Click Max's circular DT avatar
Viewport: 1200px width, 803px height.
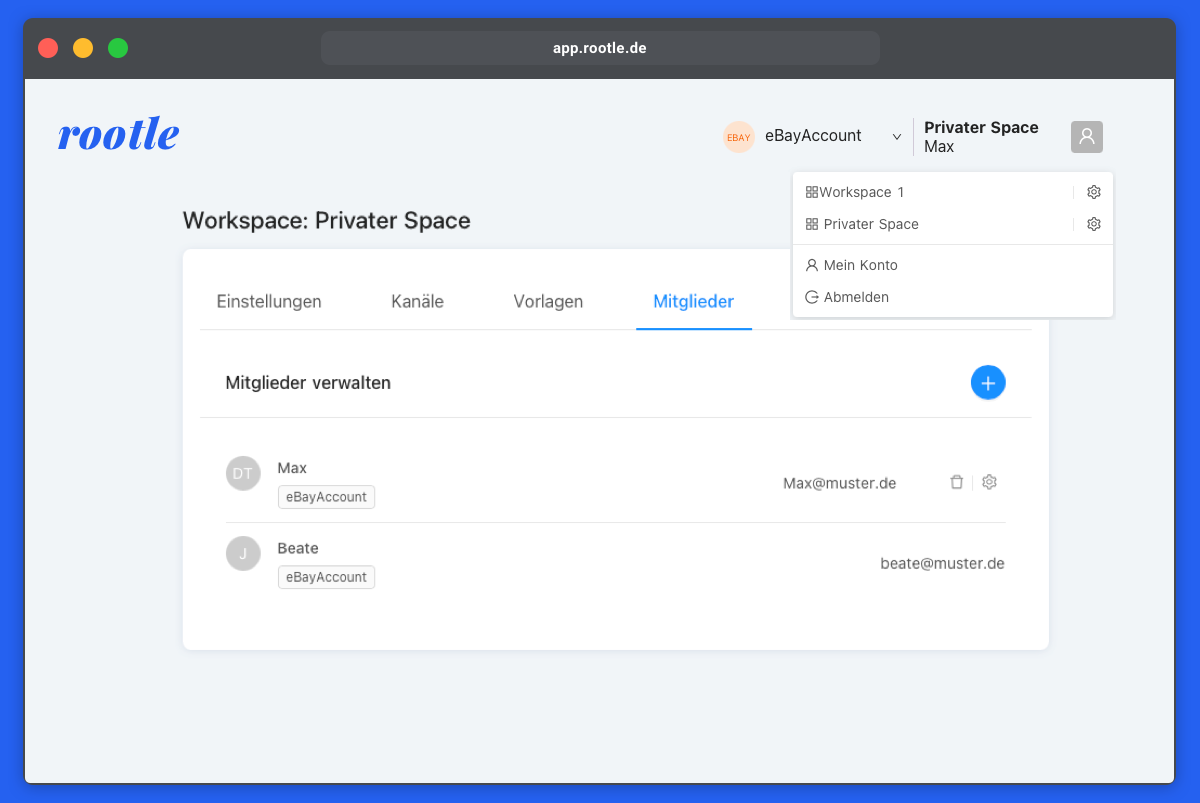[x=243, y=473]
